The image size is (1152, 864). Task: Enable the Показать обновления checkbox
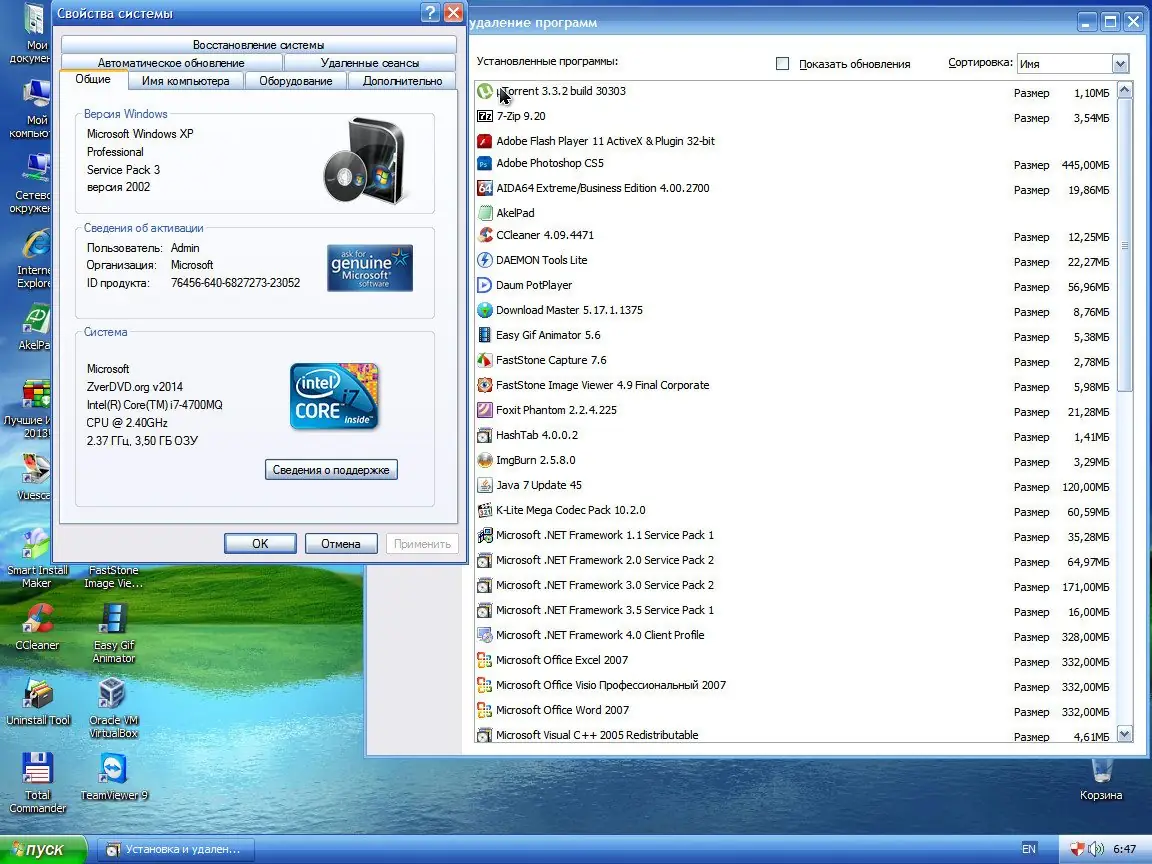pyautogui.click(x=782, y=64)
